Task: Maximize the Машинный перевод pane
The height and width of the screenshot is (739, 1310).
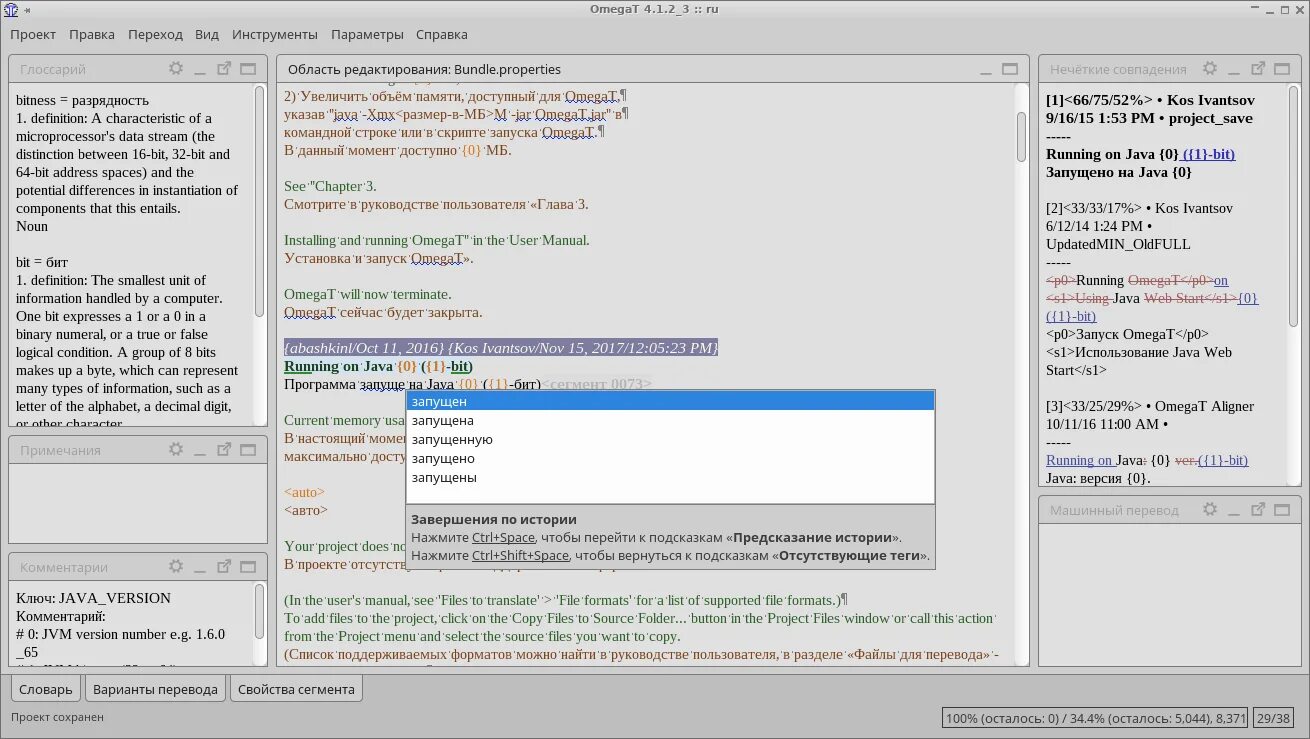Action: (x=1282, y=510)
